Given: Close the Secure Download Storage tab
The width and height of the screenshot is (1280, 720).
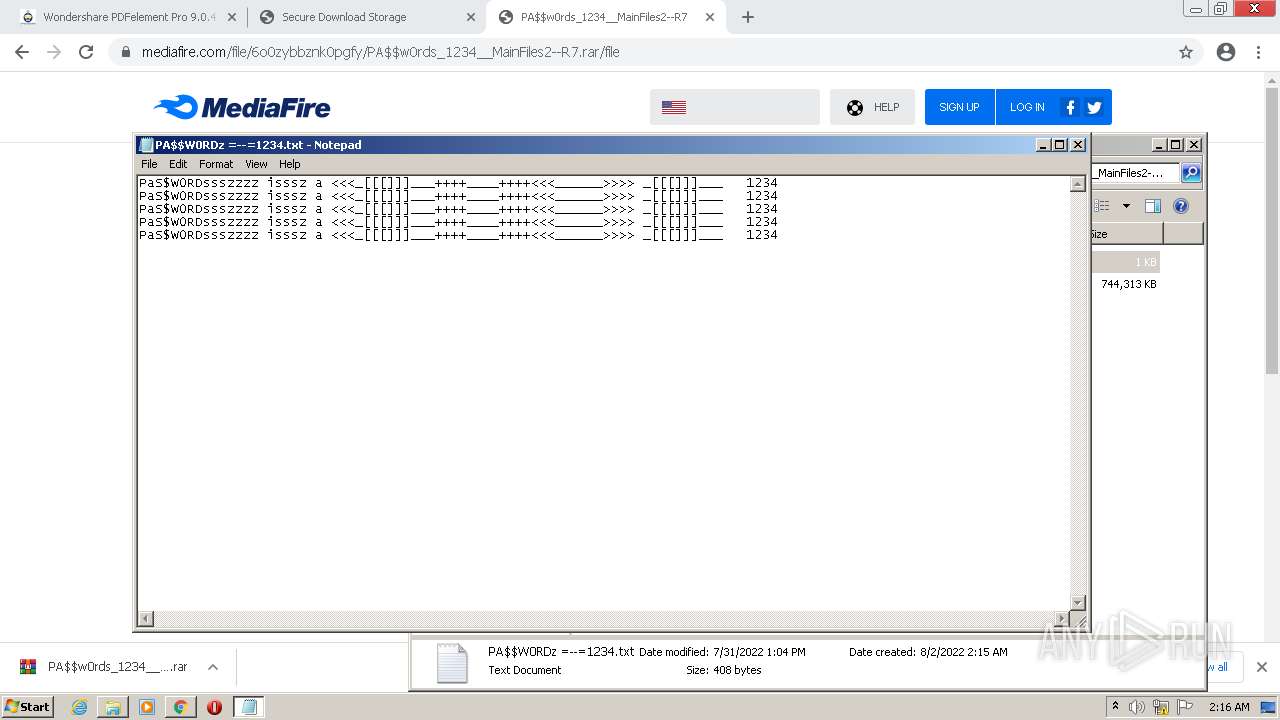Looking at the screenshot, I should [x=471, y=17].
